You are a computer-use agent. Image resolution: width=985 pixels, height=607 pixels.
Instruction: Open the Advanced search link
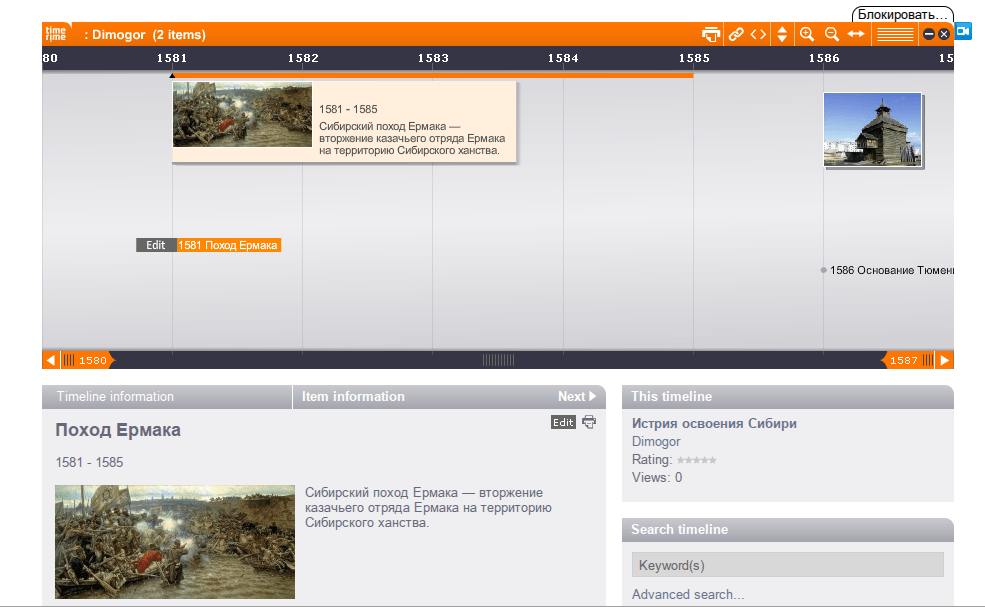click(688, 595)
